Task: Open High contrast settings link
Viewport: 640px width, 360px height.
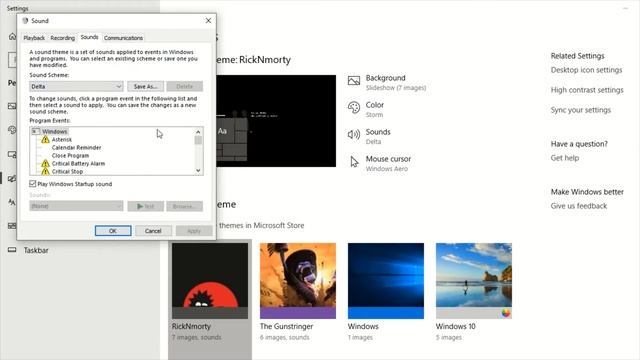Action: (587, 90)
